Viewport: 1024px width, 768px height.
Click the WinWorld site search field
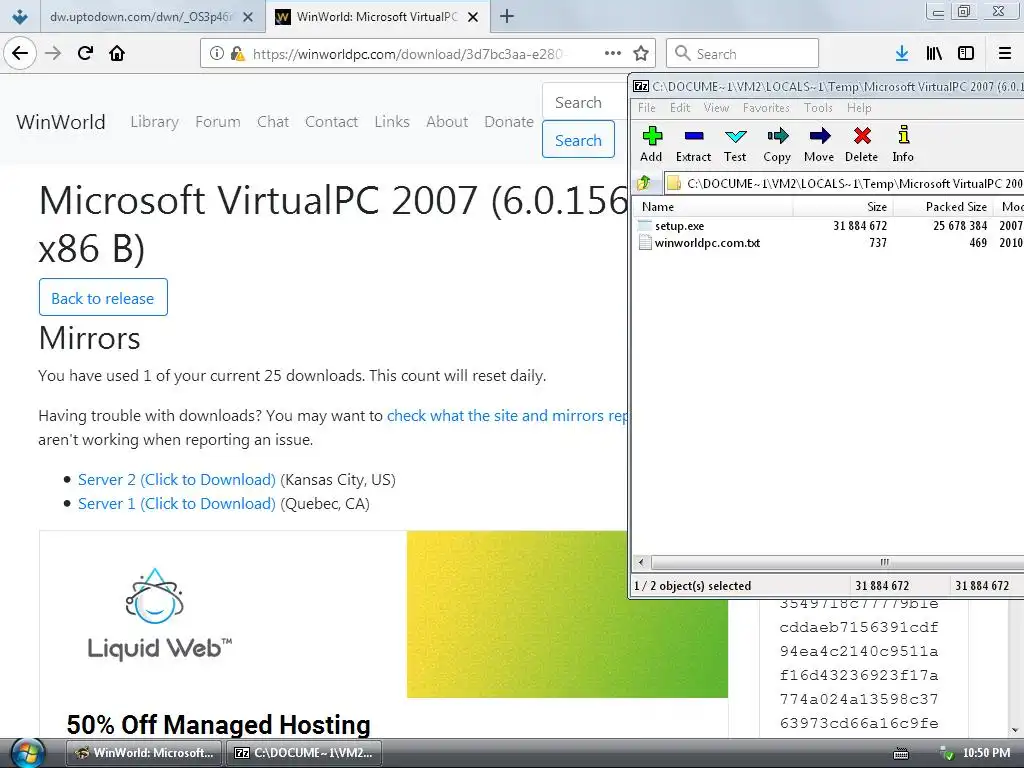tap(584, 102)
